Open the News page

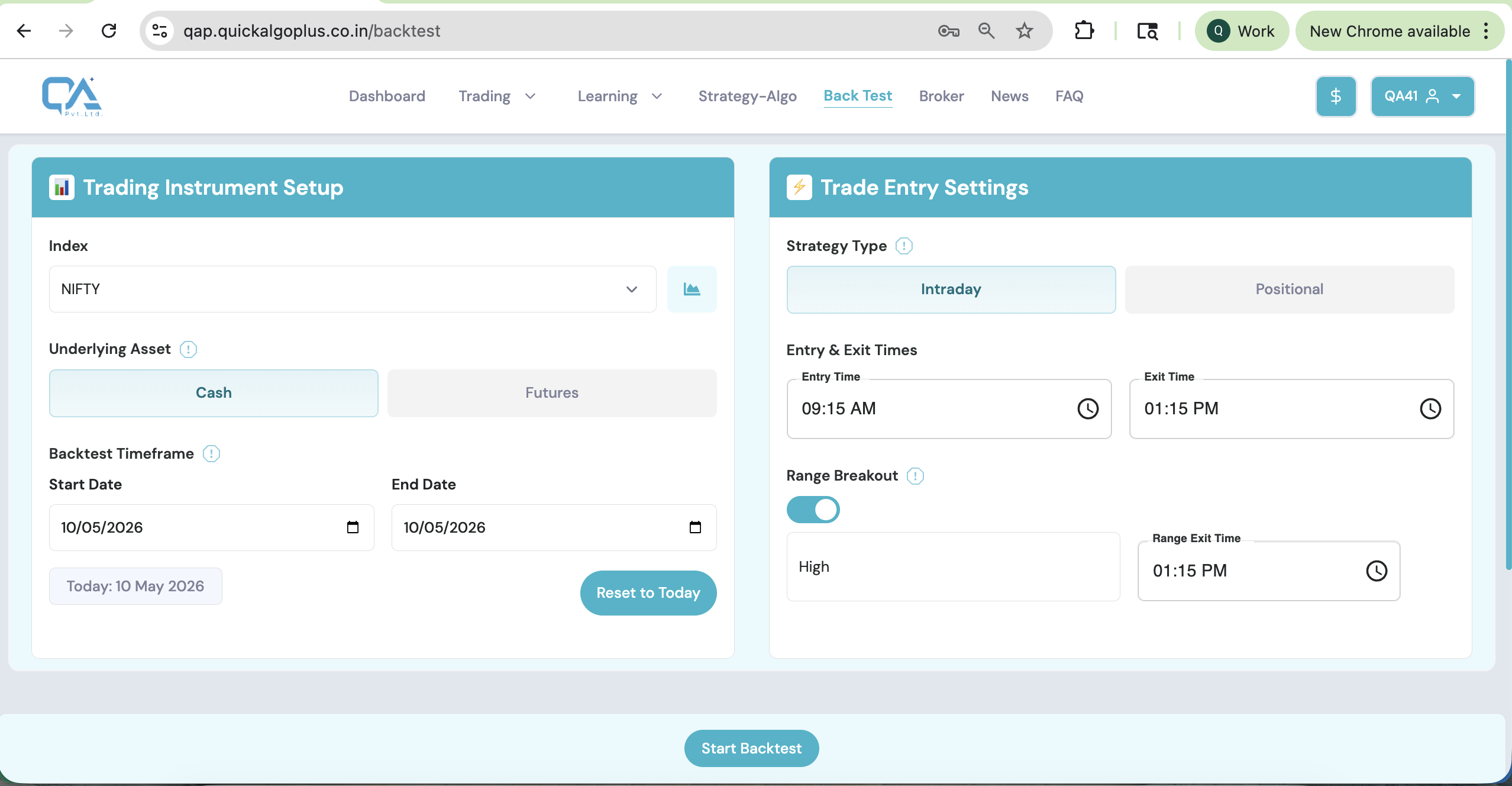[x=1009, y=96]
